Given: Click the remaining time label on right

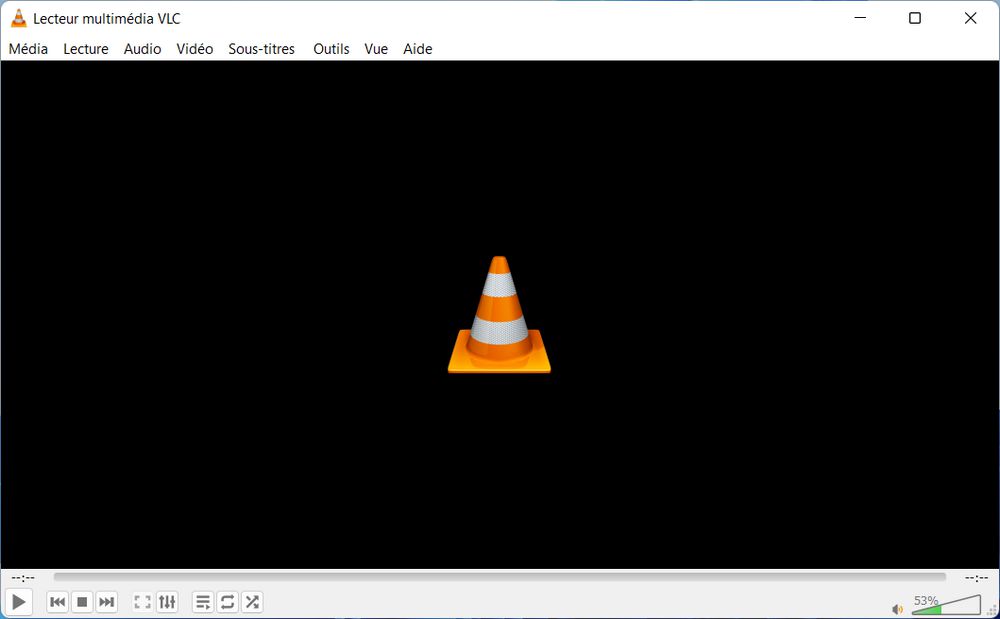Looking at the screenshot, I should [976, 578].
